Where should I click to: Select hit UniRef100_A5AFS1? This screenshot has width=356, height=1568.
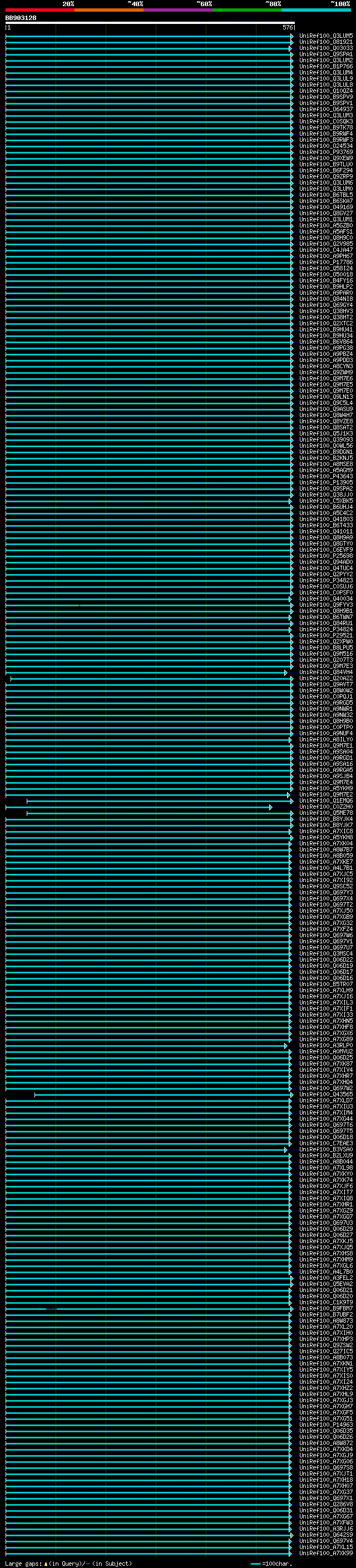(x=325, y=231)
